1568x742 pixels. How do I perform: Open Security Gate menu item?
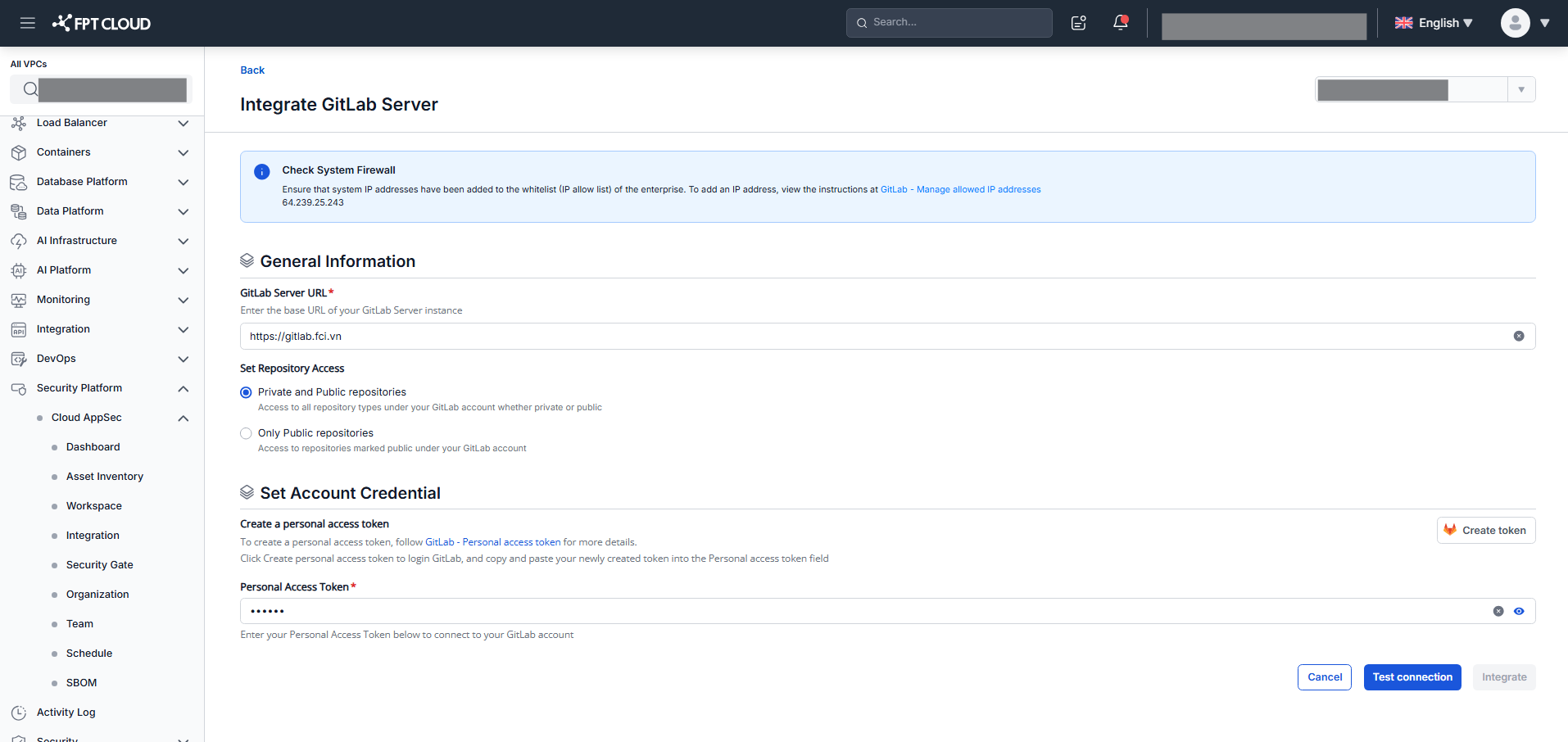99,565
